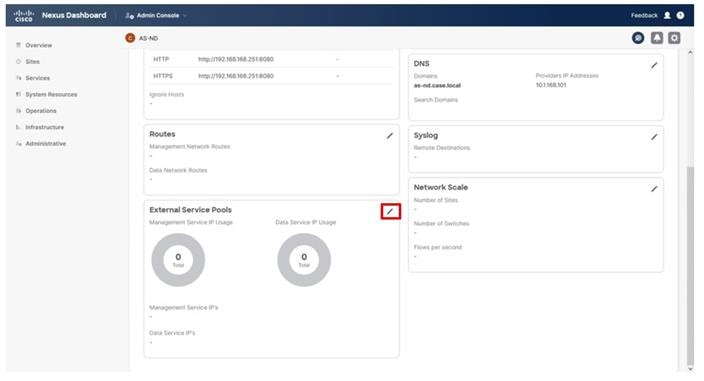Edit the Network Scale card
704x381 pixels.
[x=654, y=189]
